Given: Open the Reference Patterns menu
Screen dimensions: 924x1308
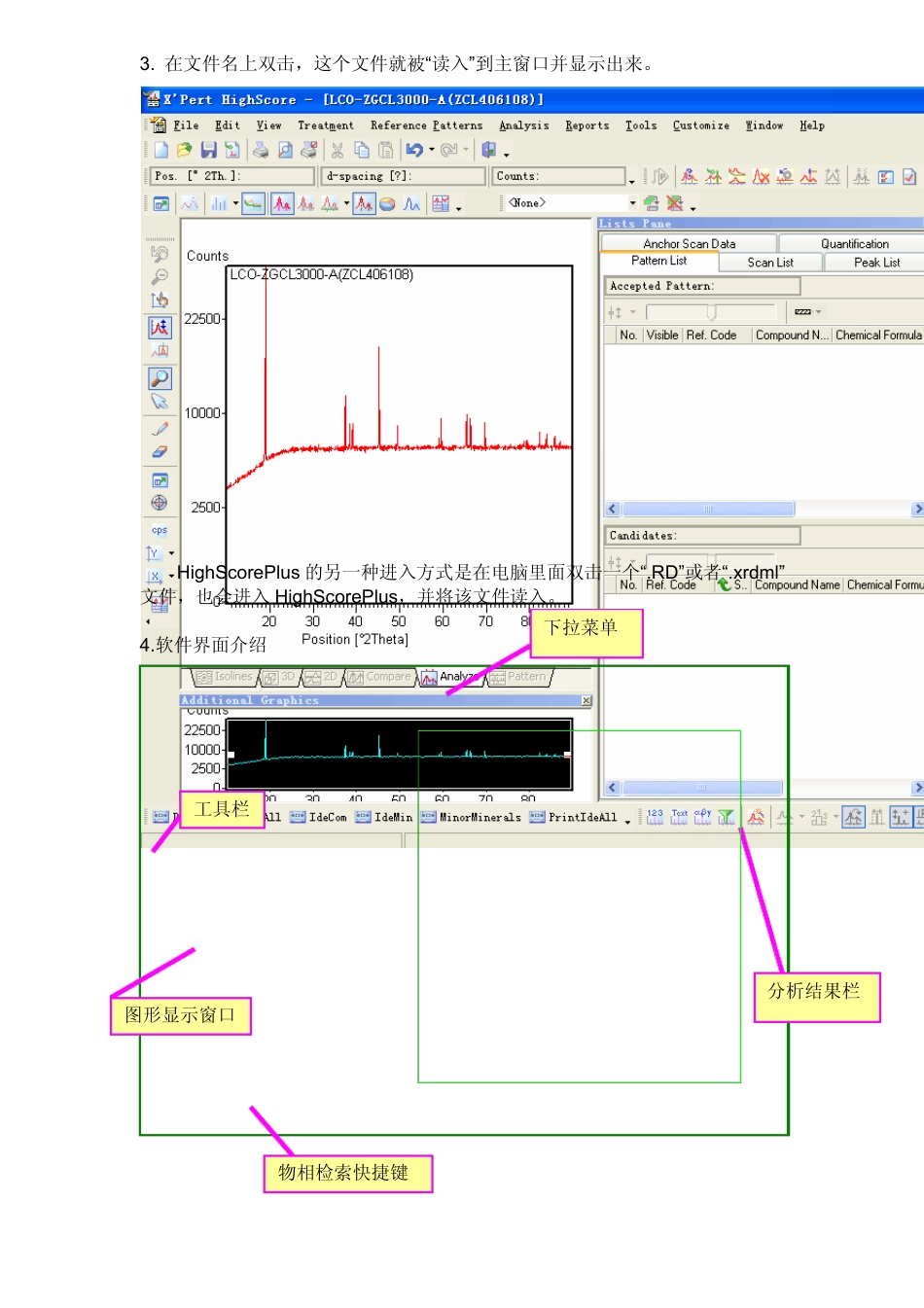Looking at the screenshot, I should tap(426, 125).
